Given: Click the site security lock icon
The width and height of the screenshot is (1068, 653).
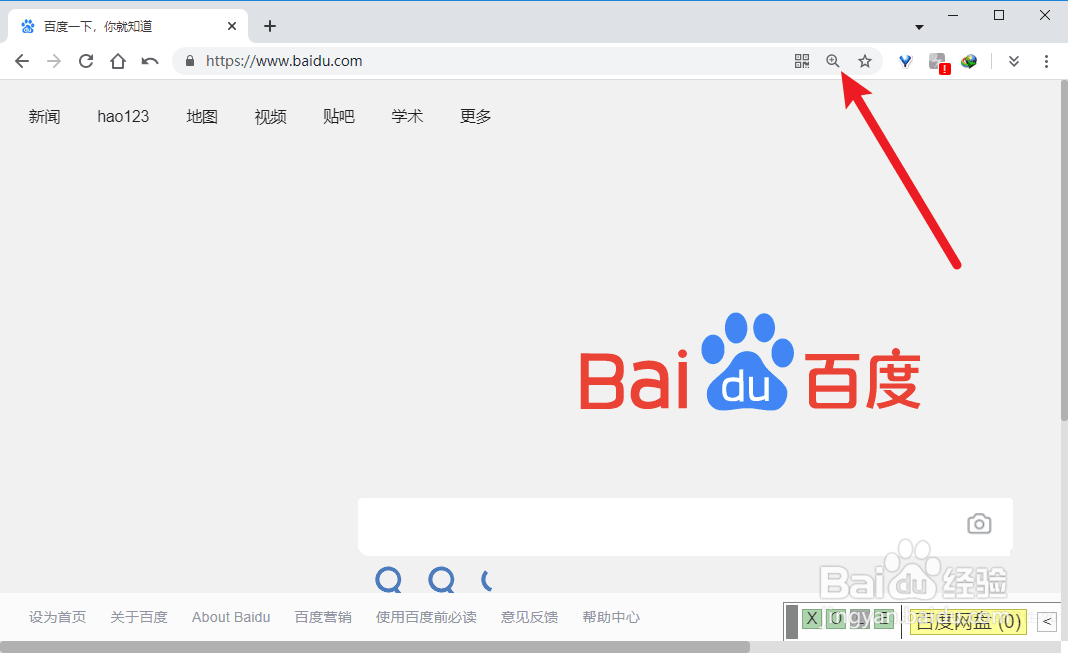Looking at the screenshot, I should [188, 61].
